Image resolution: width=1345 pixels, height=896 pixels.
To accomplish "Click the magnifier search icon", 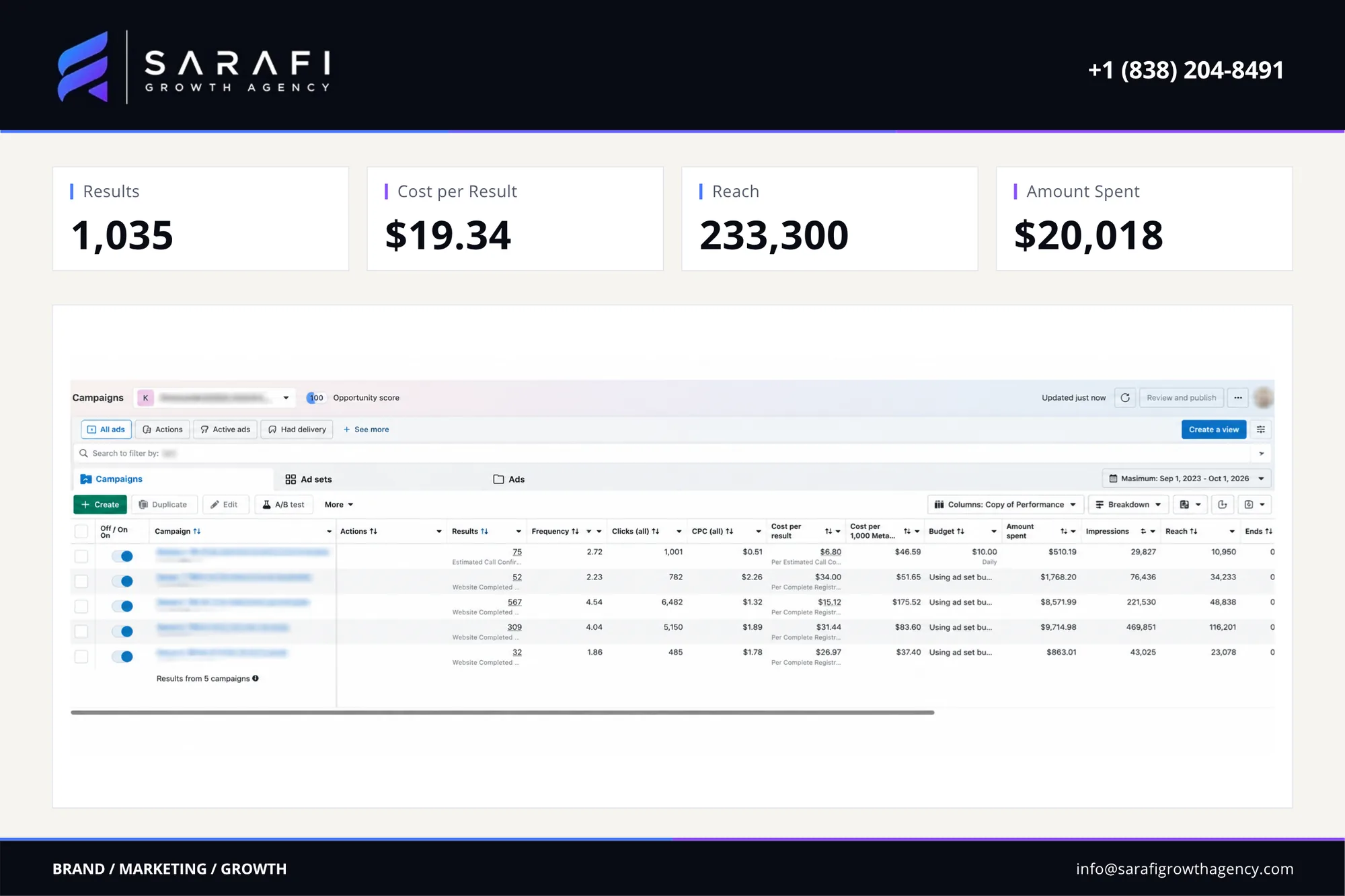I will [84, 453].
